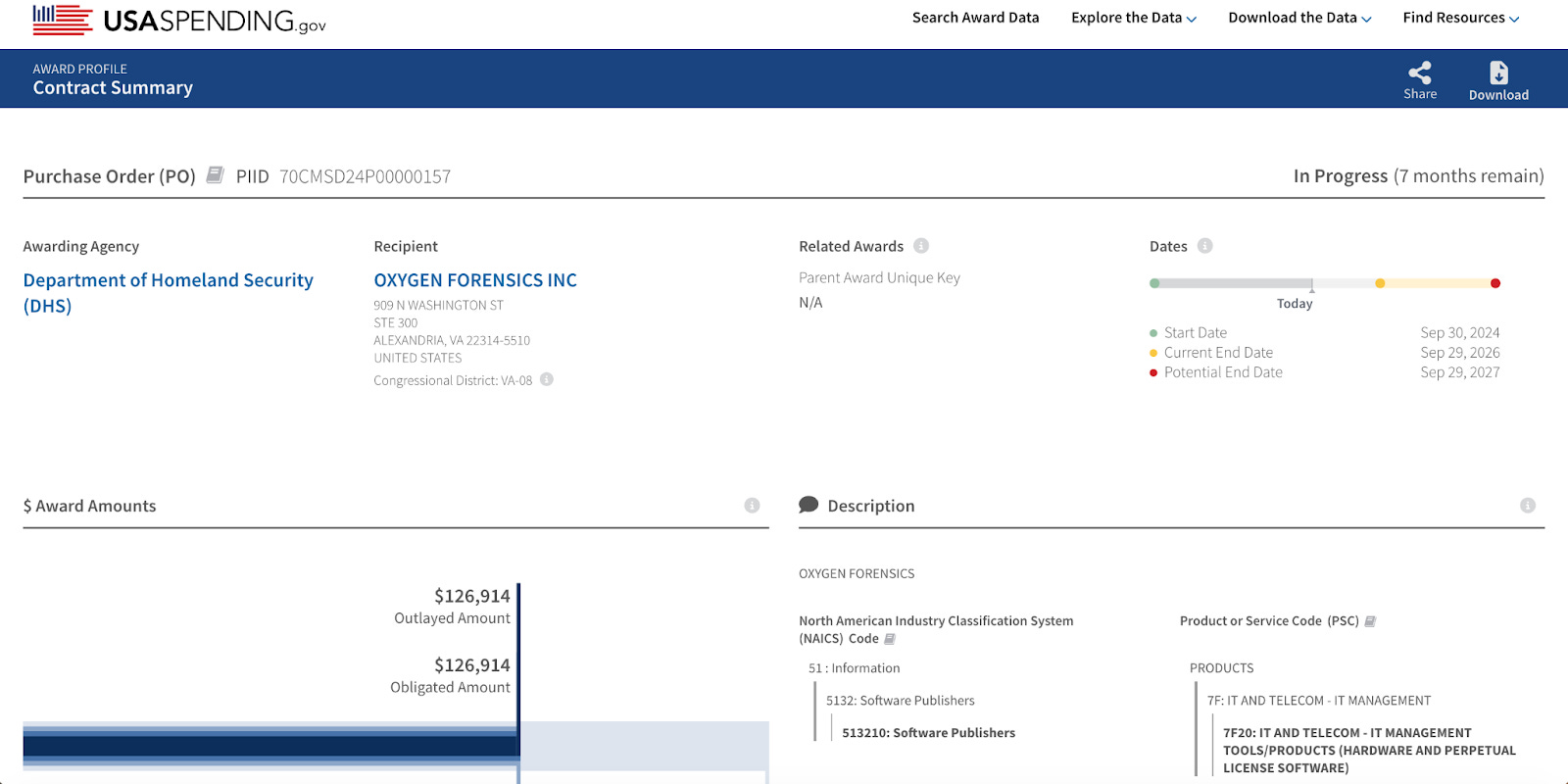The height and width of the screenshot is (784, 1568).
Task: Click the USAspending.gov site title
Action: point(215,21)
